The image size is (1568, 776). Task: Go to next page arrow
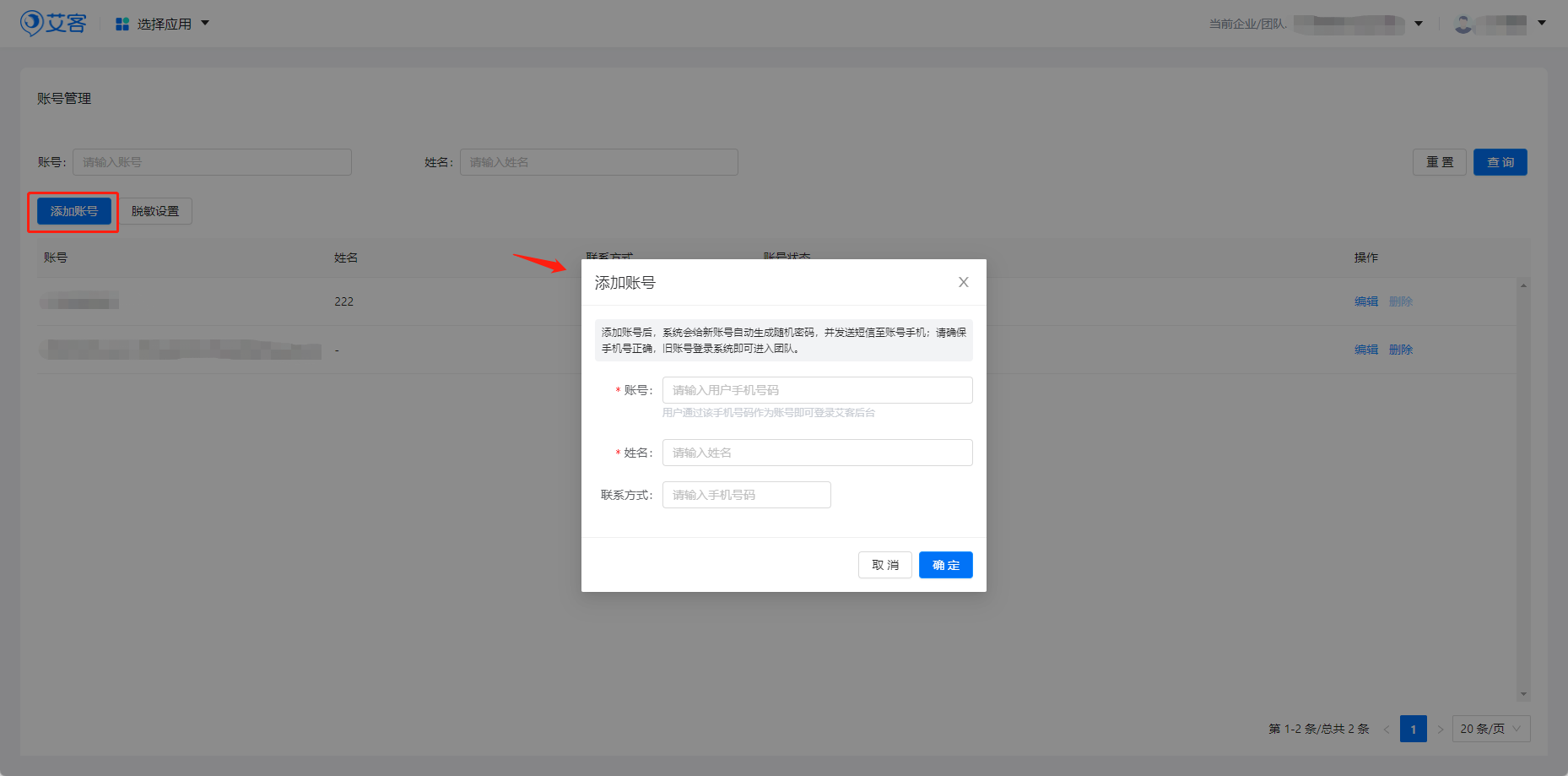pos(1440,729)
